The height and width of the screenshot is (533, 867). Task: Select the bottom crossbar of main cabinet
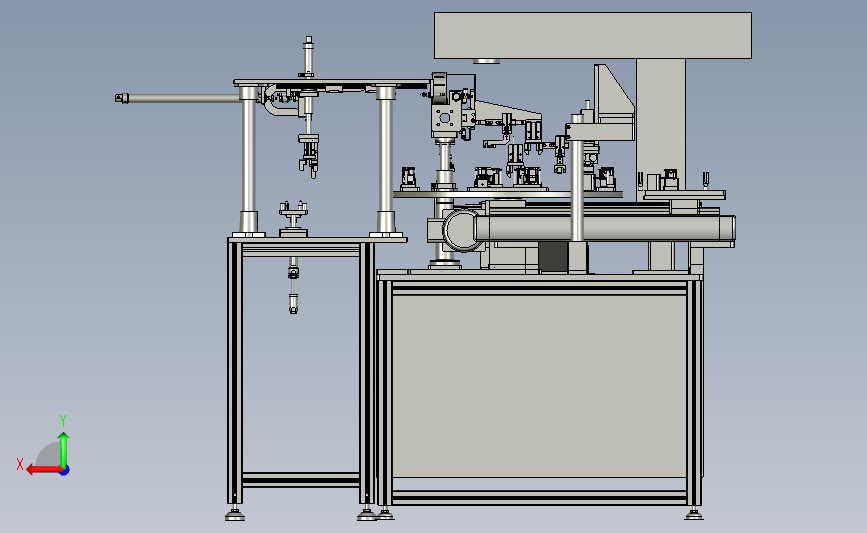[539, 498]
